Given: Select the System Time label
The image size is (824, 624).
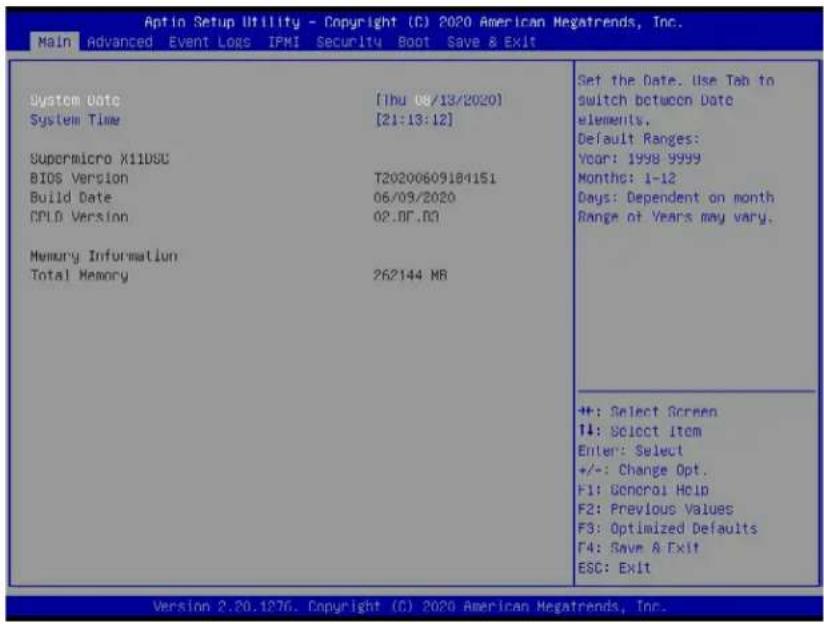Looking at the screenshot, I should click(x=75, y=120).
